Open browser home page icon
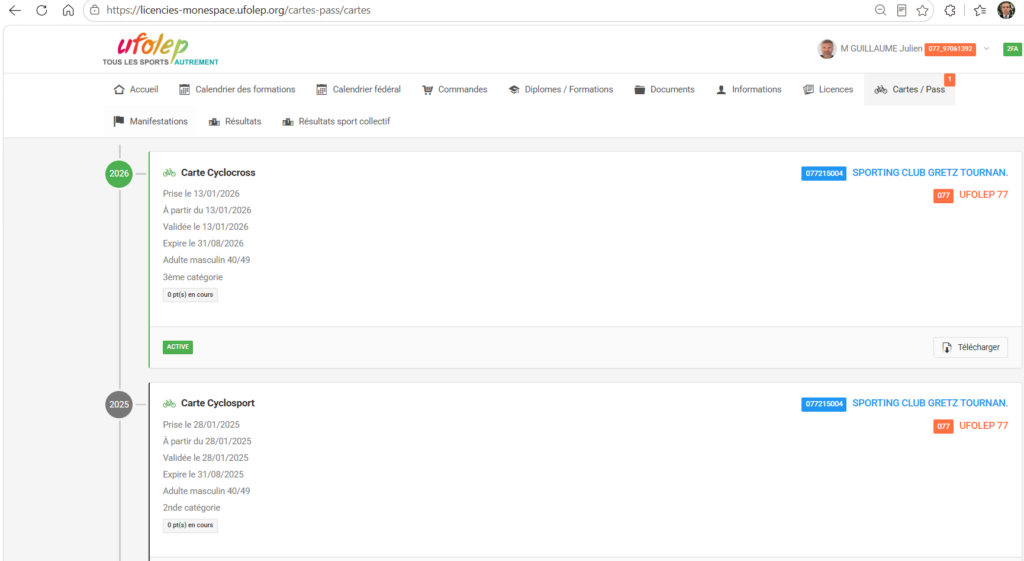The image size is (1024, 561). pos(68,10)
